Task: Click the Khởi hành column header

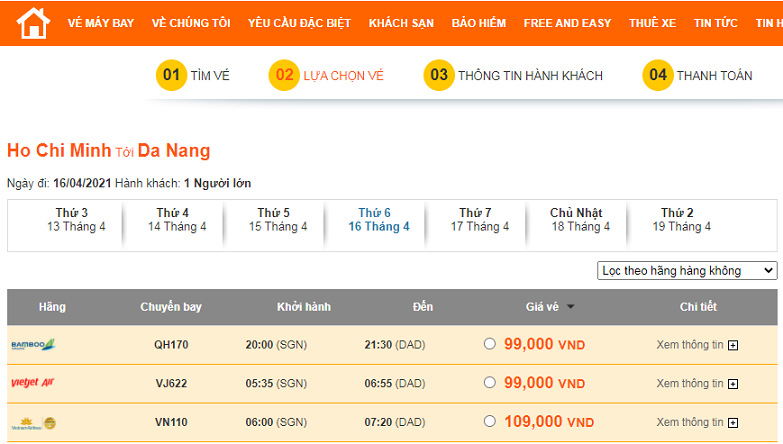Action: pyautogui.click(x=304, y=307)
